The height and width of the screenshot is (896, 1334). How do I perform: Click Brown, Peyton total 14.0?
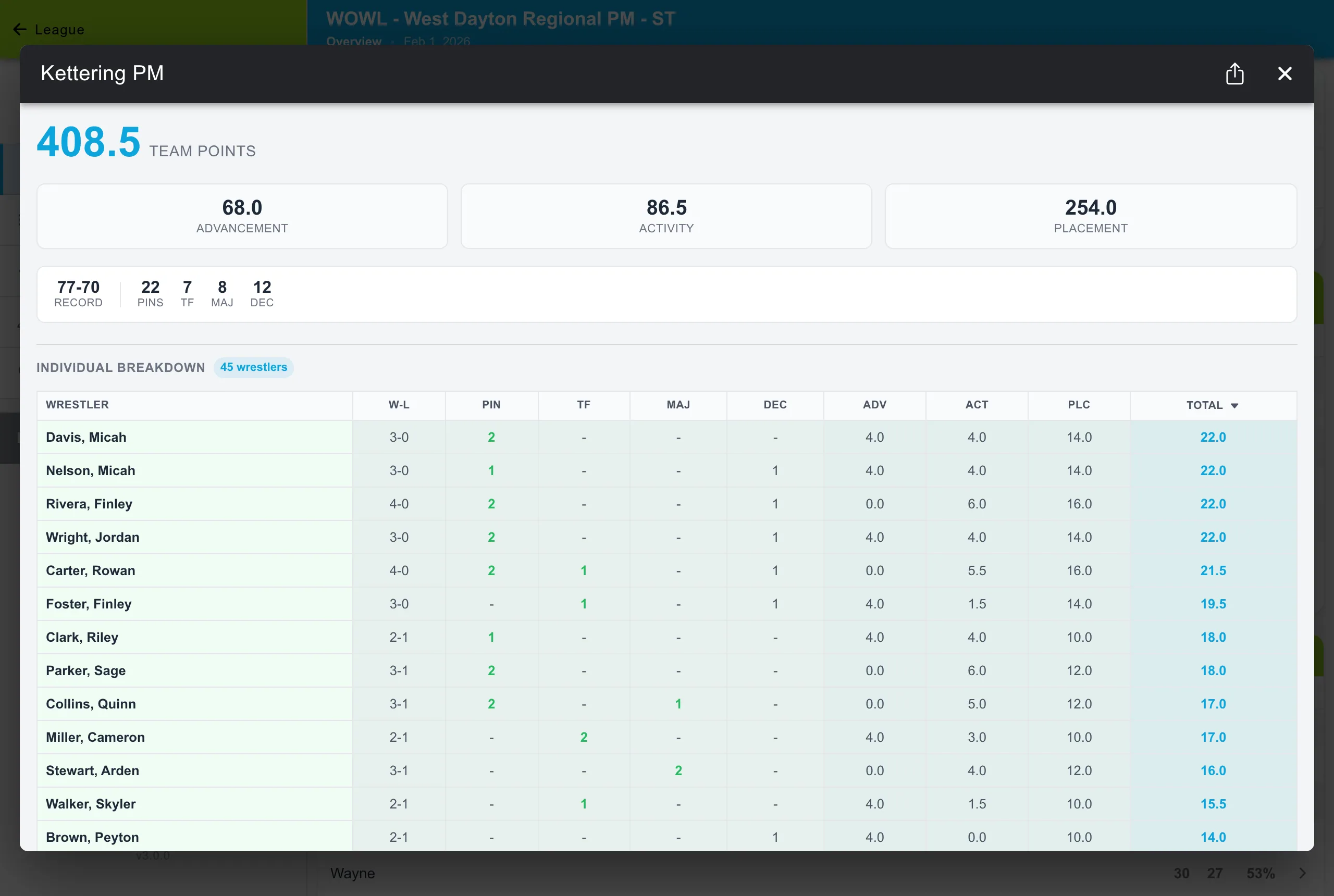1213,837
